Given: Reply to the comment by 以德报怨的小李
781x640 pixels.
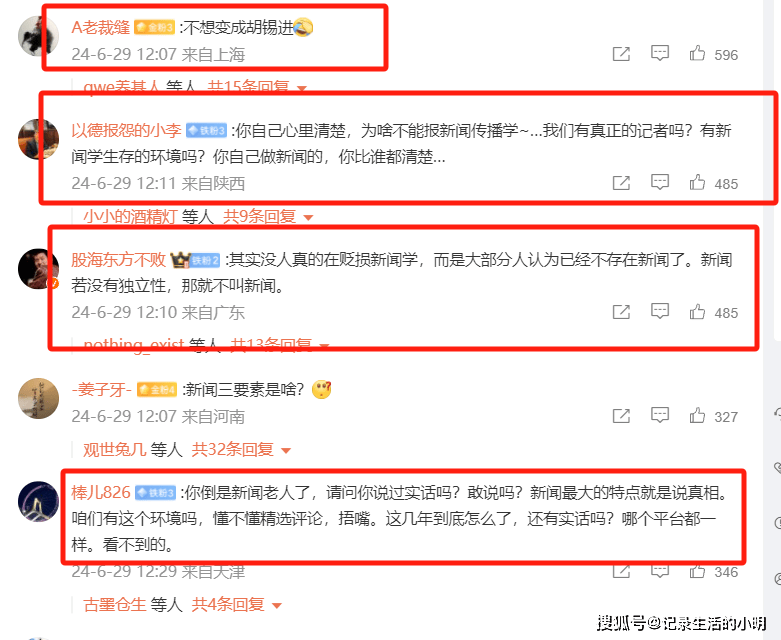Looking at the screenshot, I should coord(660,182).
